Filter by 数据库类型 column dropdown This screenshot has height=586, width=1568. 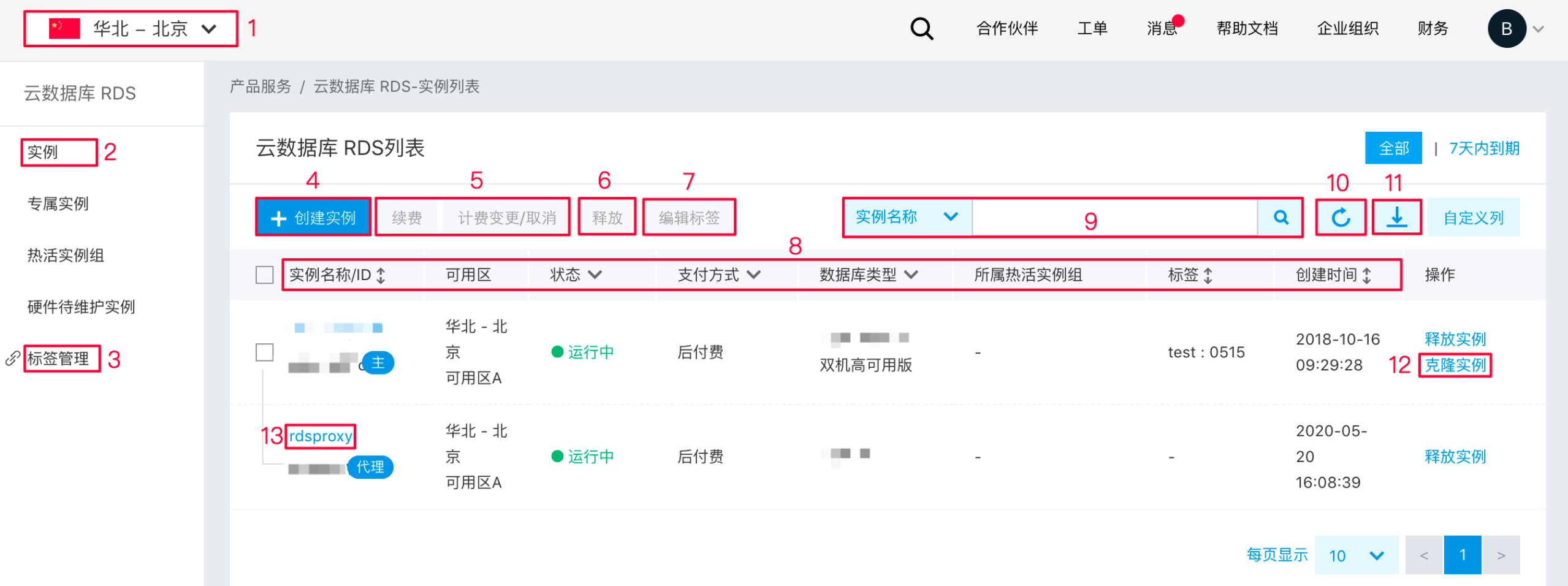click(911, 275)
